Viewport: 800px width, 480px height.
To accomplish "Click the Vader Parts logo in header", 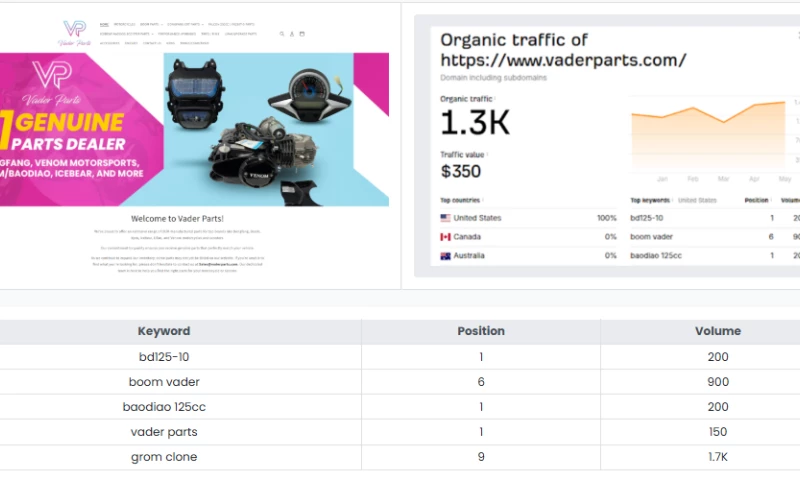I will tap(74, 30).
